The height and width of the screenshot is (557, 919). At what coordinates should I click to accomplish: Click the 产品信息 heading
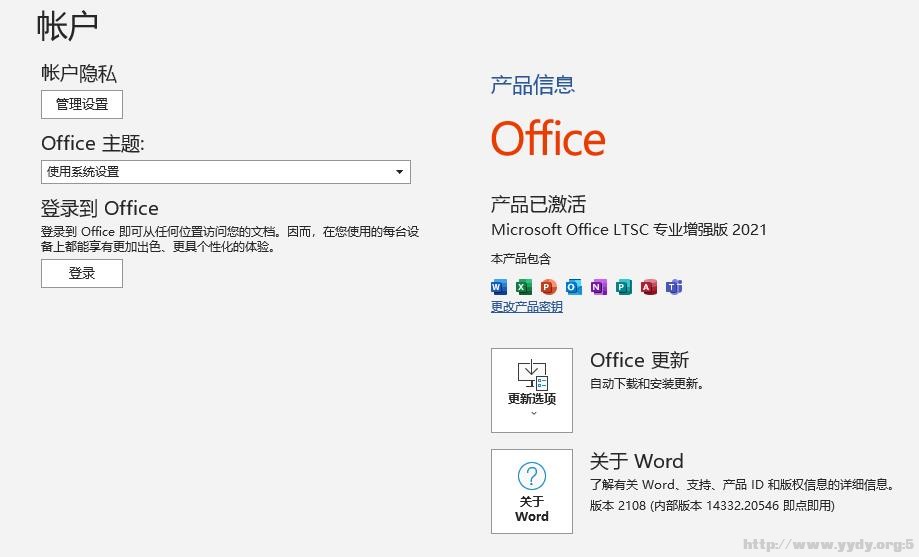pyautogui.click(x=532, y=85)
